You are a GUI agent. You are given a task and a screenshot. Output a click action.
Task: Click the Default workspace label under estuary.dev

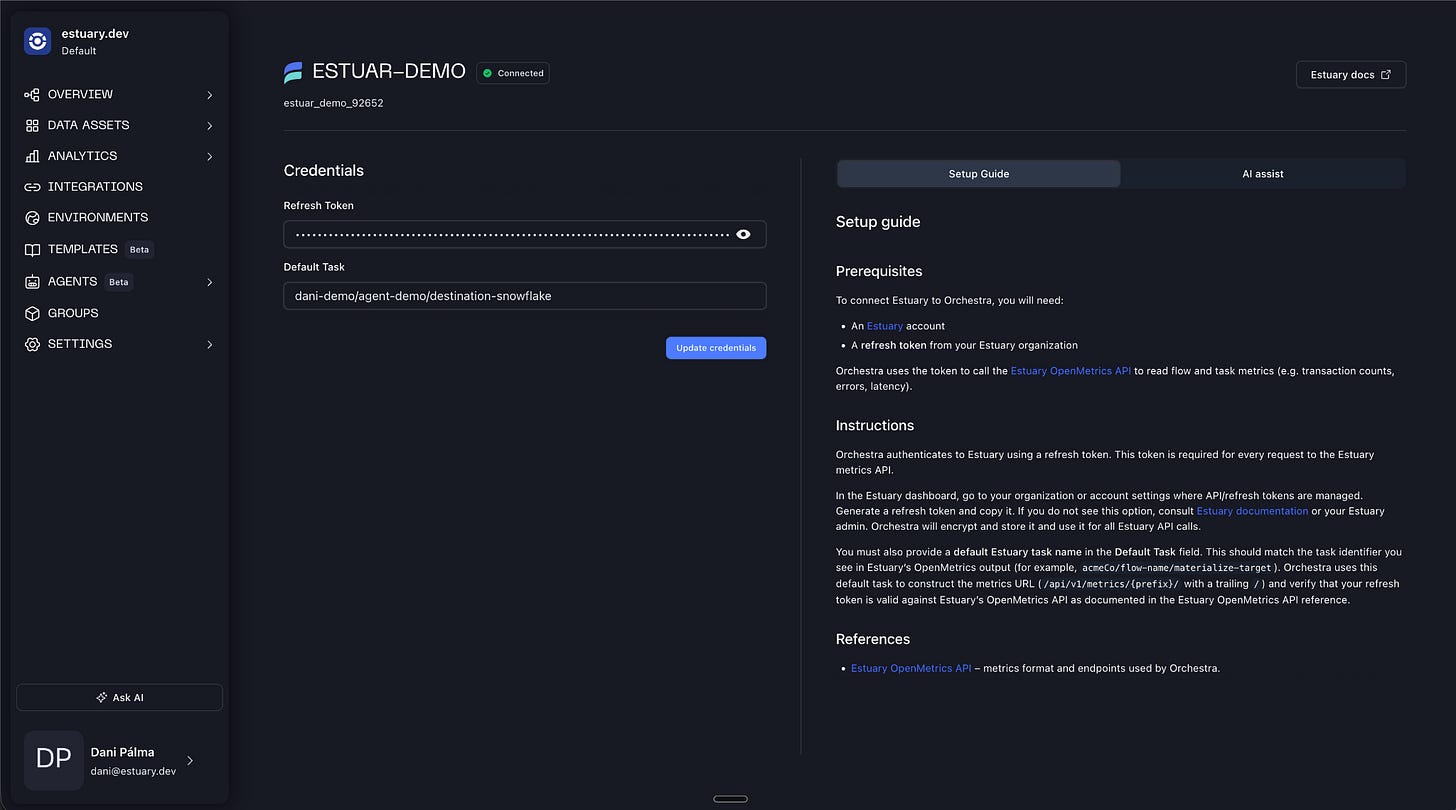point(80,51)
